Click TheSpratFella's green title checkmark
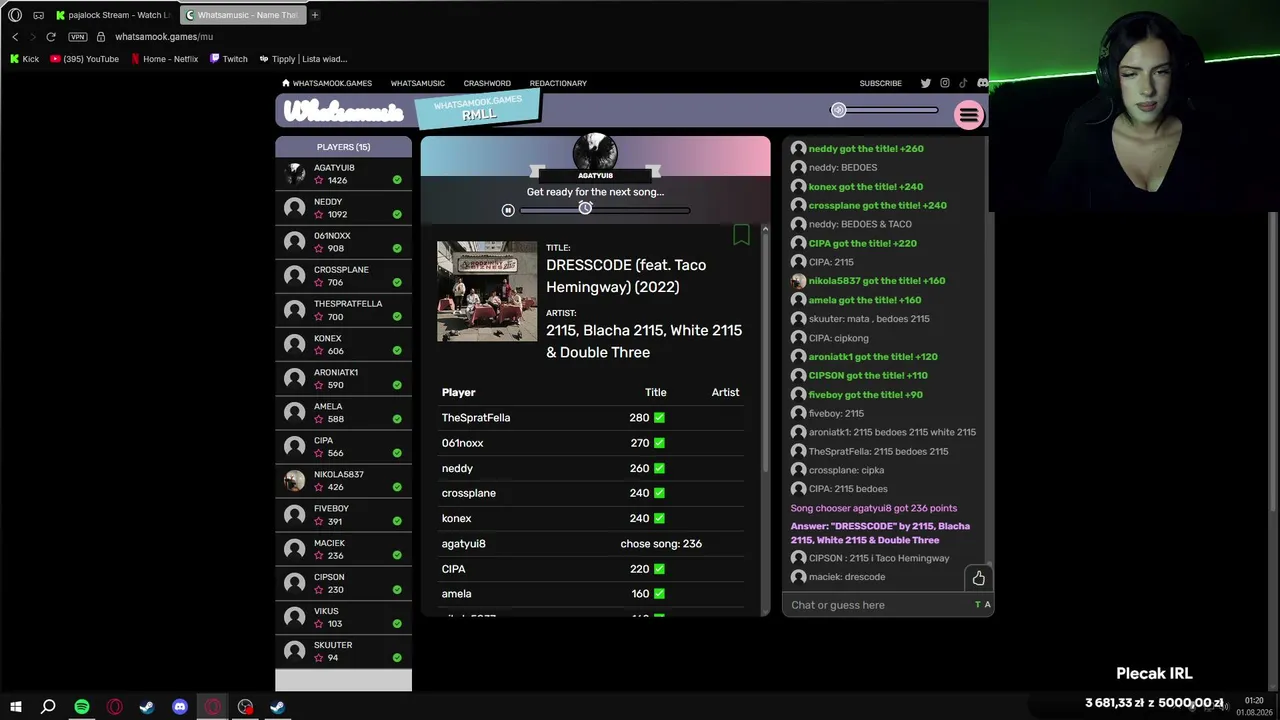 (659, 418)
